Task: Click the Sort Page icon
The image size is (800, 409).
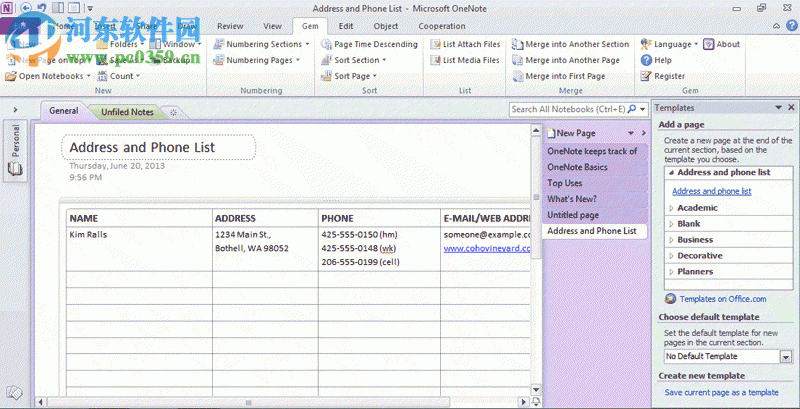Action: click(x=327, y=76)
